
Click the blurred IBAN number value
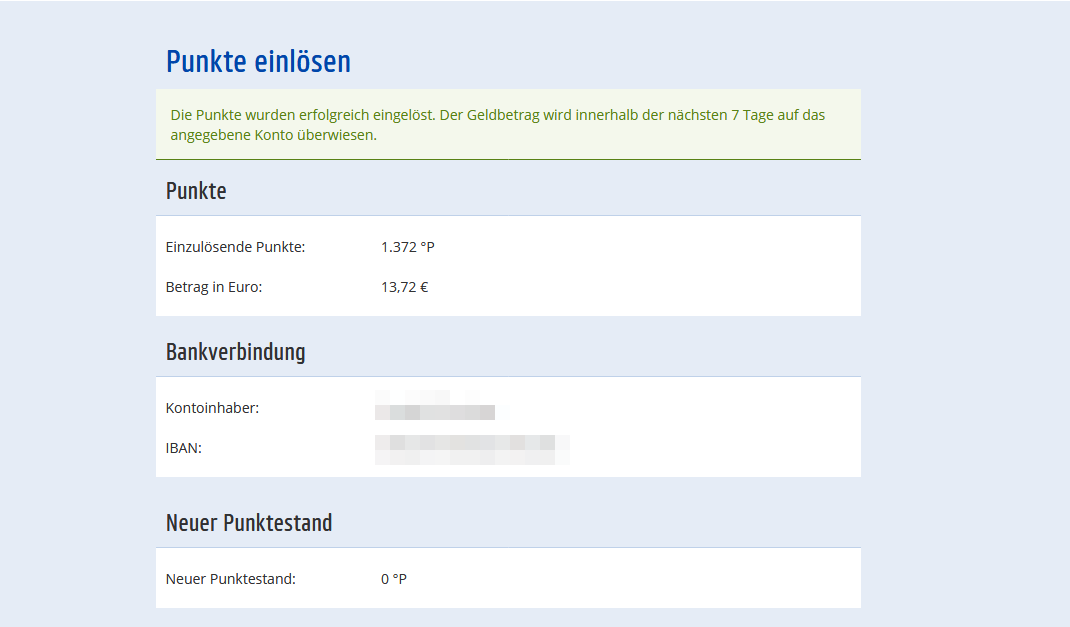pyautogui.click(x=470, y=448)
